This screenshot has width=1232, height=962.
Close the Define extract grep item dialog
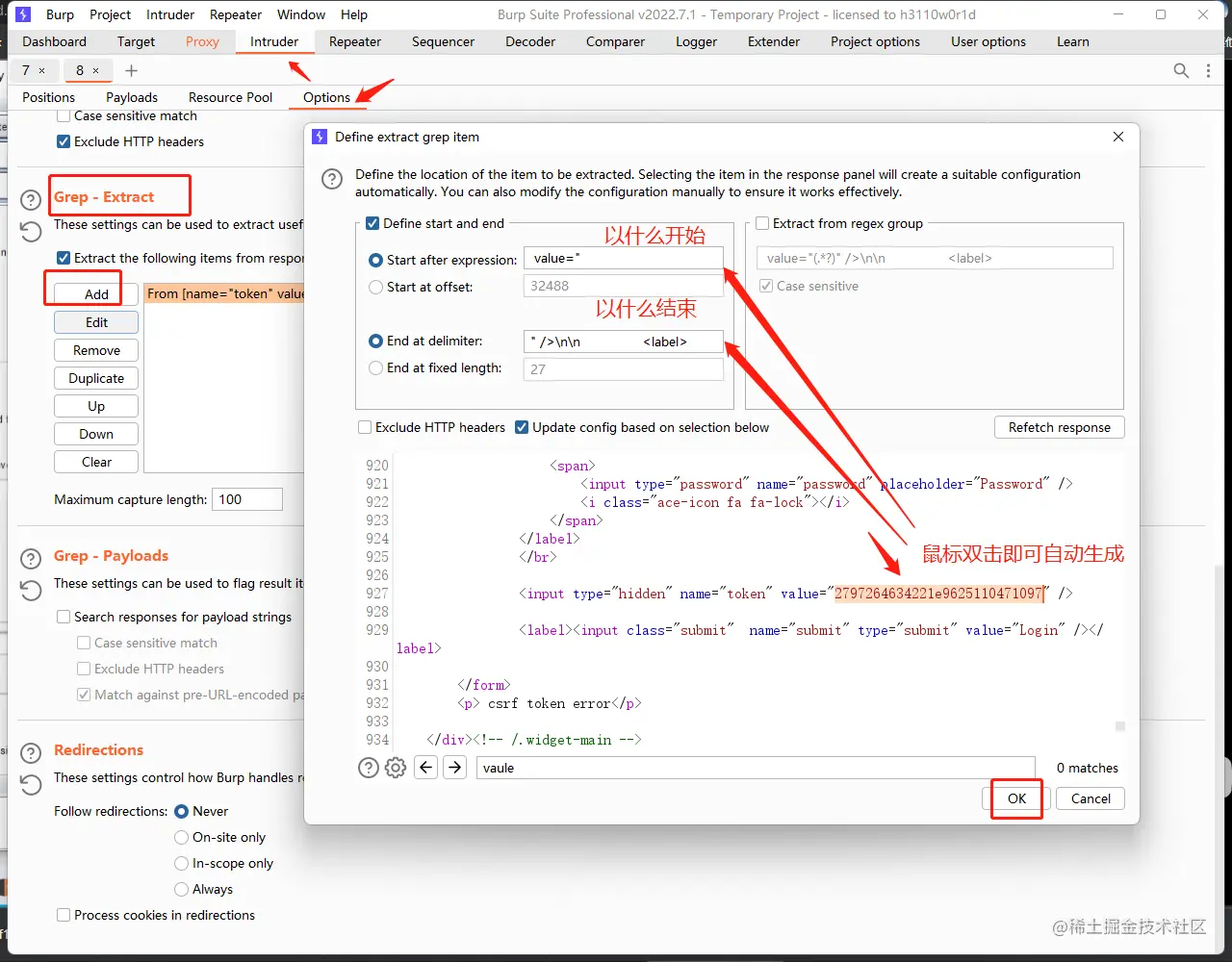point(1118,137)
